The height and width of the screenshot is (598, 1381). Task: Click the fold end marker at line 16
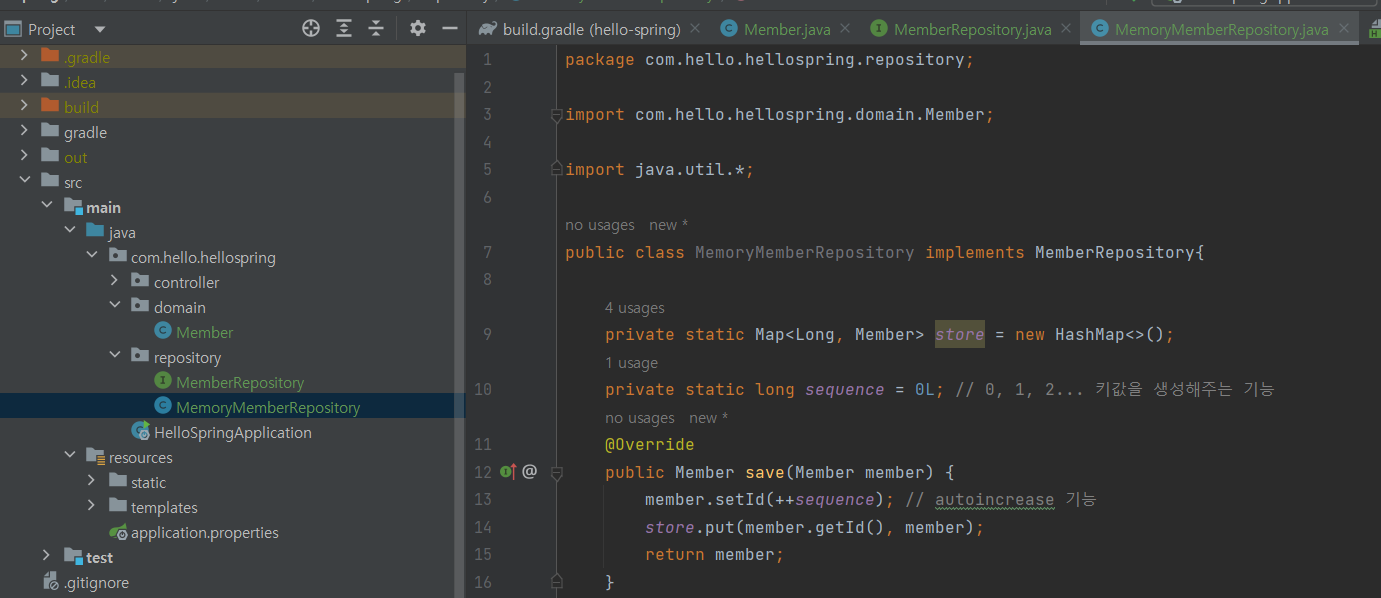[557, 581]
